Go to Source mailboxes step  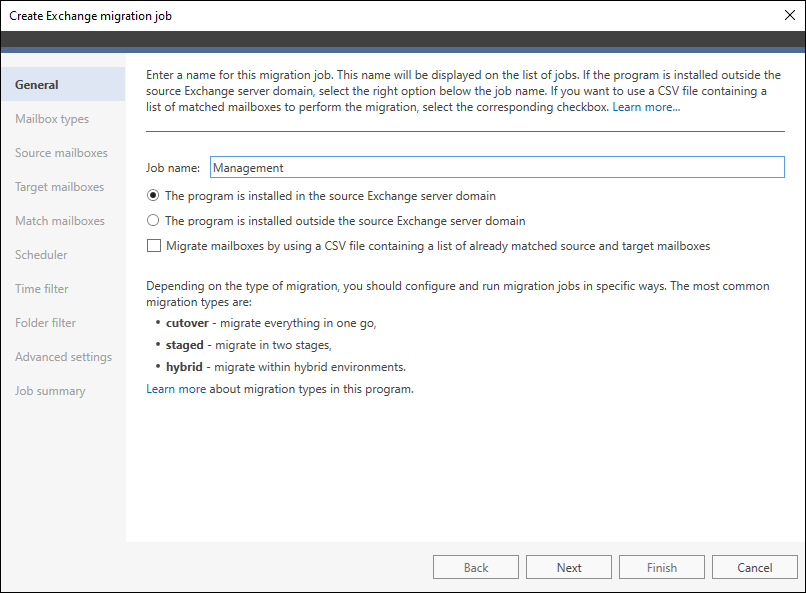pyautogui.click(x=61, y=153)
